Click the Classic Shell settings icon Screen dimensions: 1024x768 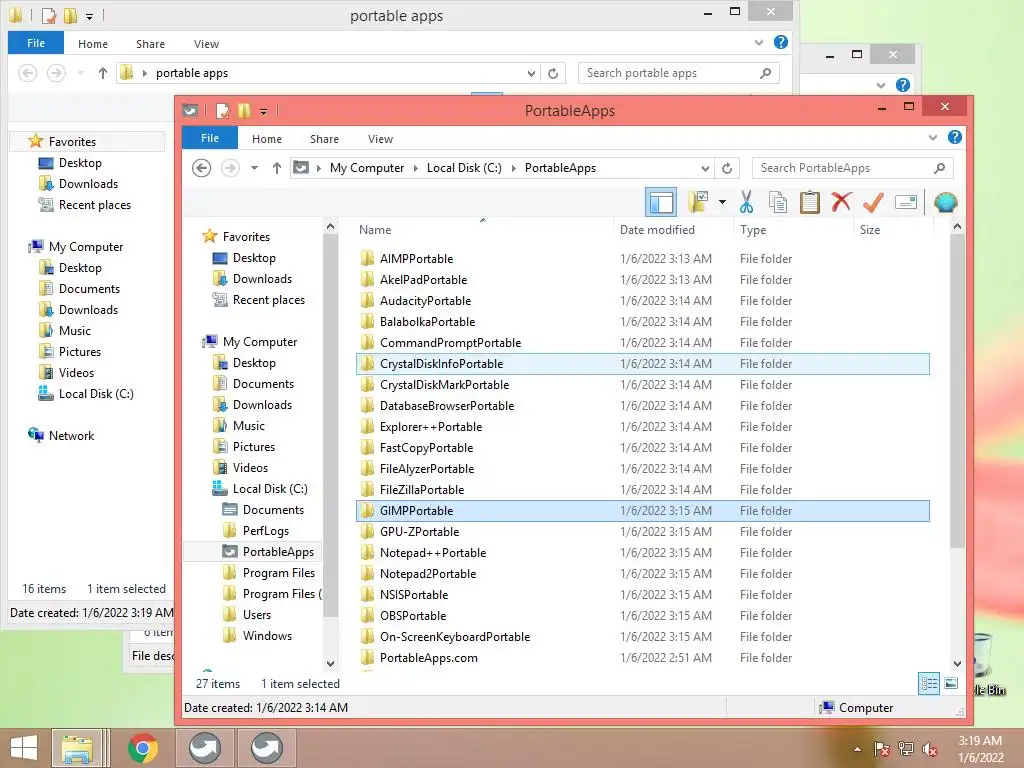click(x=945, y=202)
